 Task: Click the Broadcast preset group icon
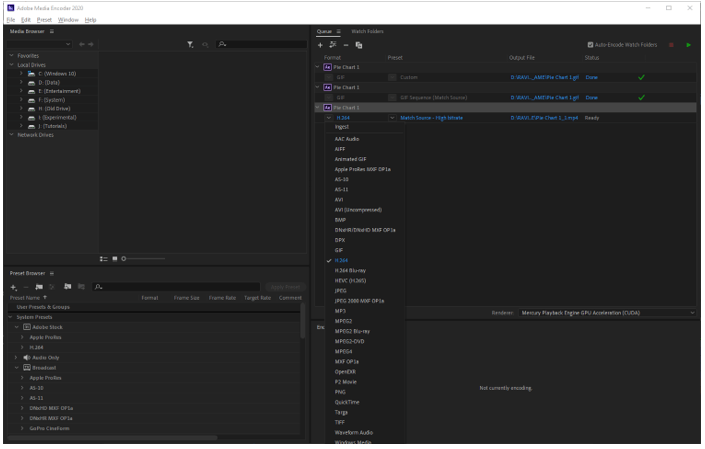27,368
